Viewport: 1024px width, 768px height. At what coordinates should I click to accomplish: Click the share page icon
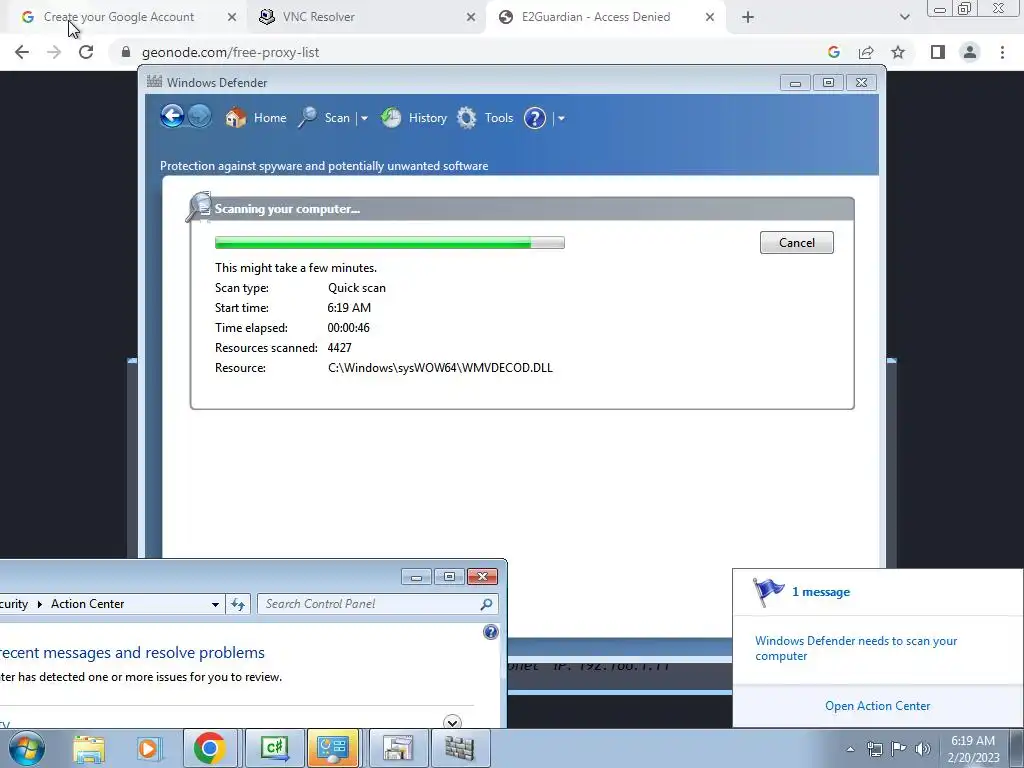(x=866, y=52)
